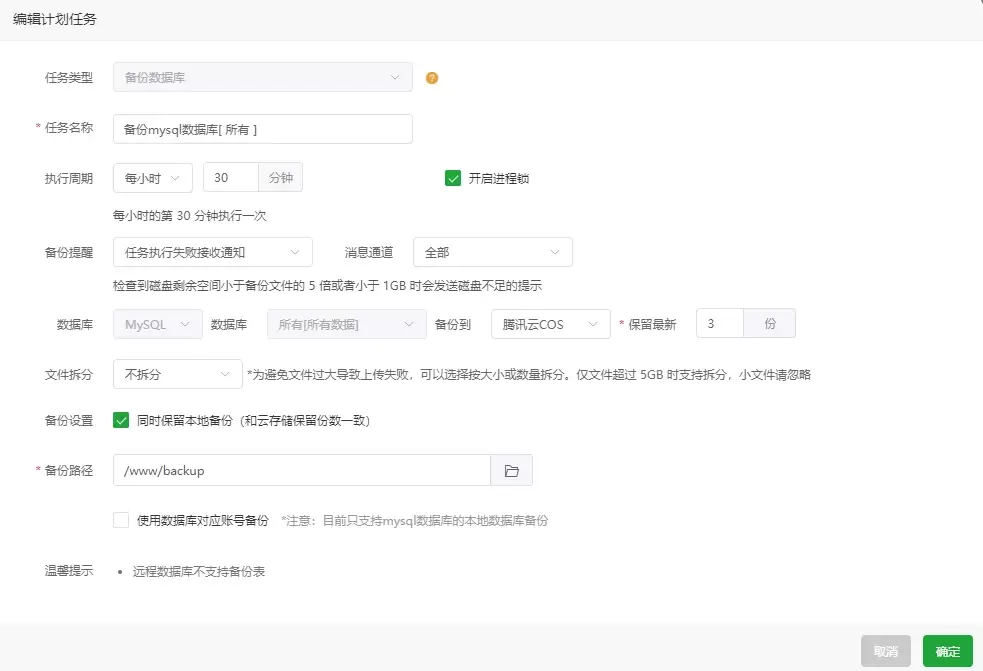Image resolution: width=983 pixels, height=671 pixels.
Task: Click the 取消 cancel button
Action: (x=885, y=650)
